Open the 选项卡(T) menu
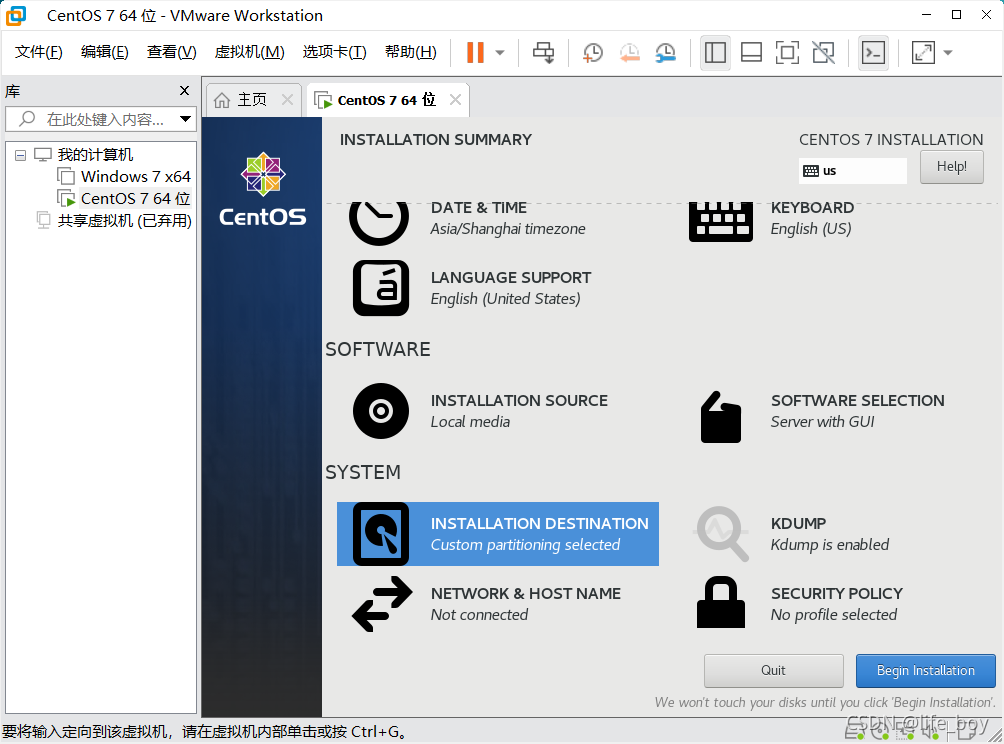 click(334, 52)
